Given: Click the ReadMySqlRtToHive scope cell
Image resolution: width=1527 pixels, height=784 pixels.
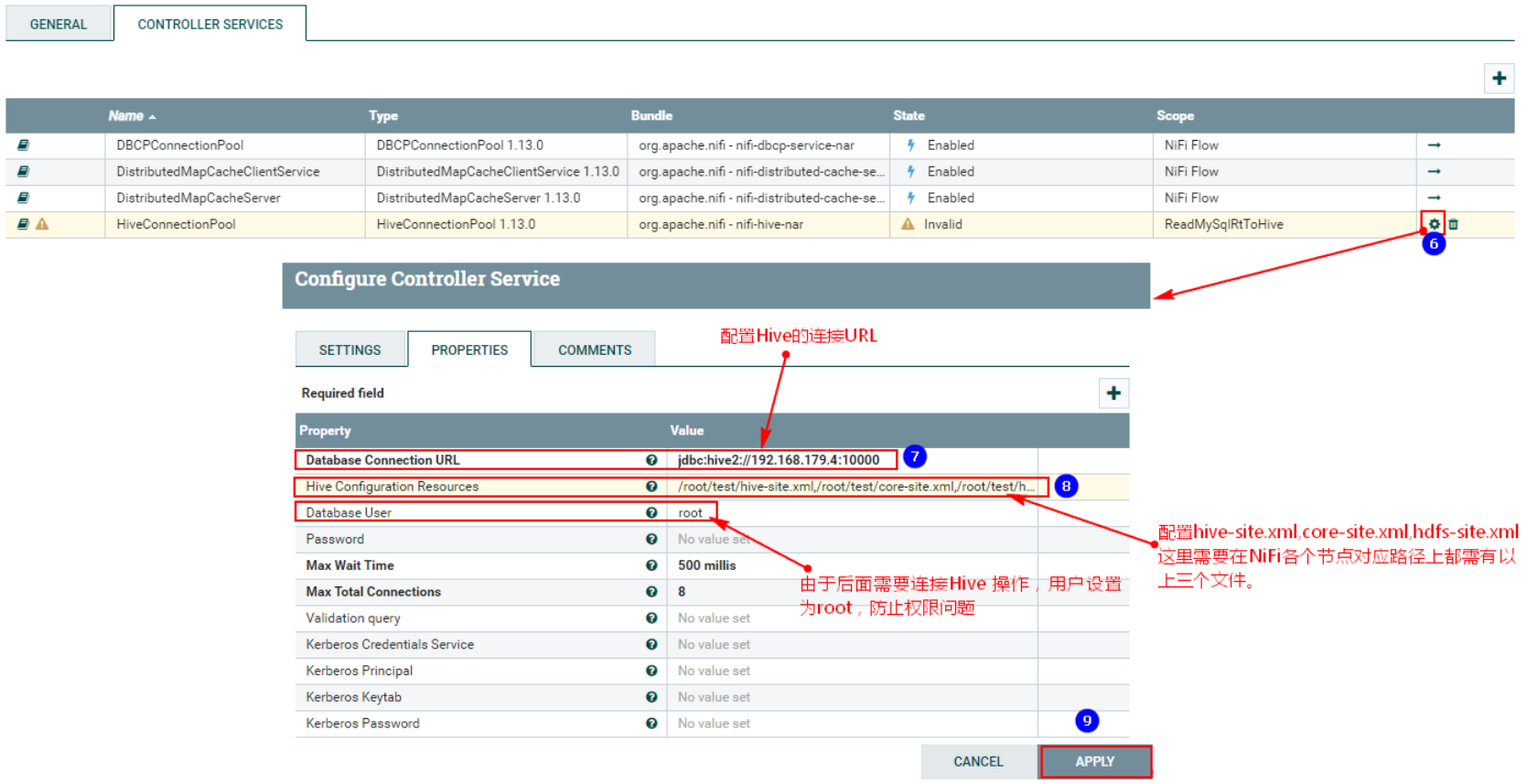Looking at the screenshot, I should click(1284, 224).
